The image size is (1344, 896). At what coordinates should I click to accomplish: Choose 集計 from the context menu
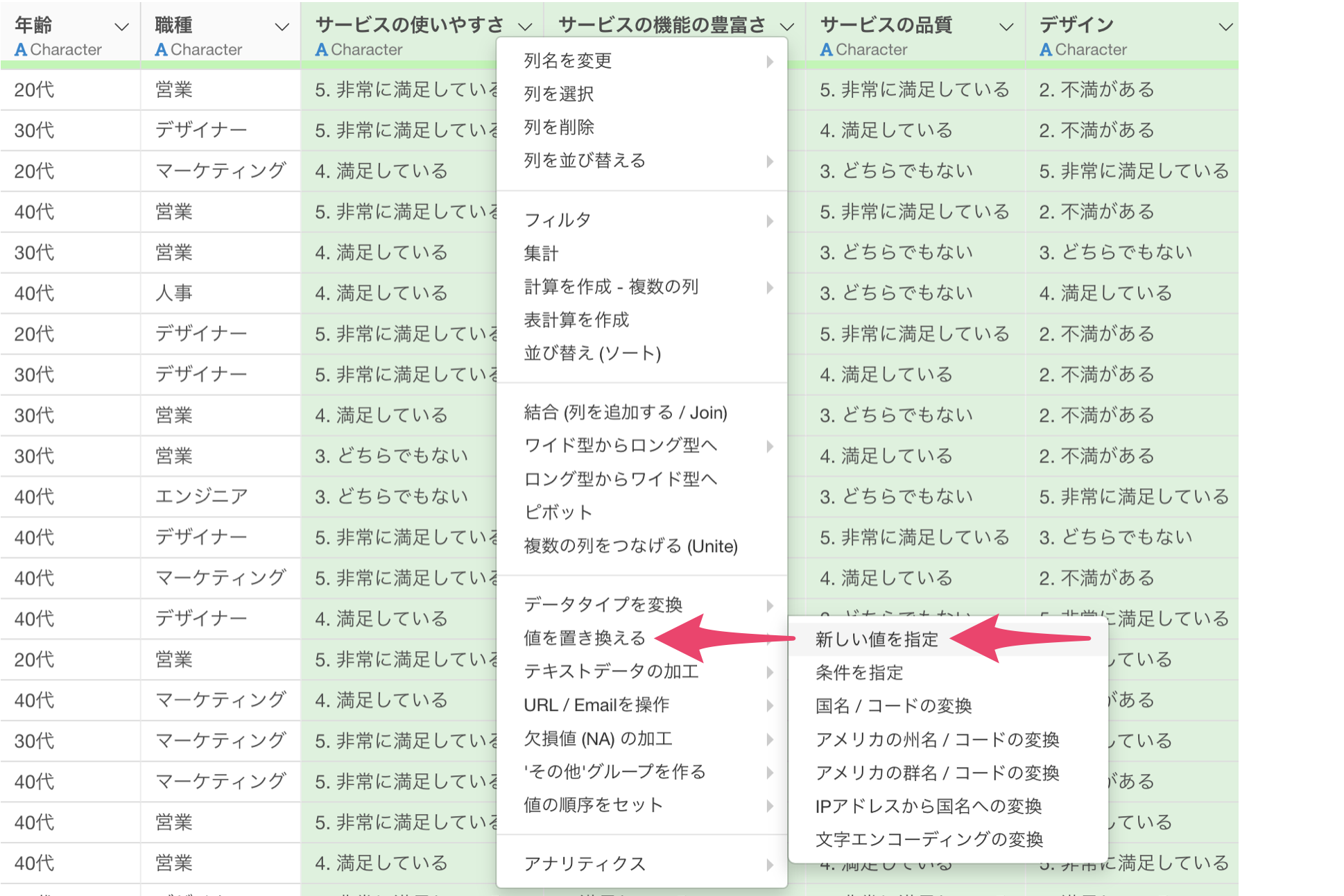tap(541, 253)
